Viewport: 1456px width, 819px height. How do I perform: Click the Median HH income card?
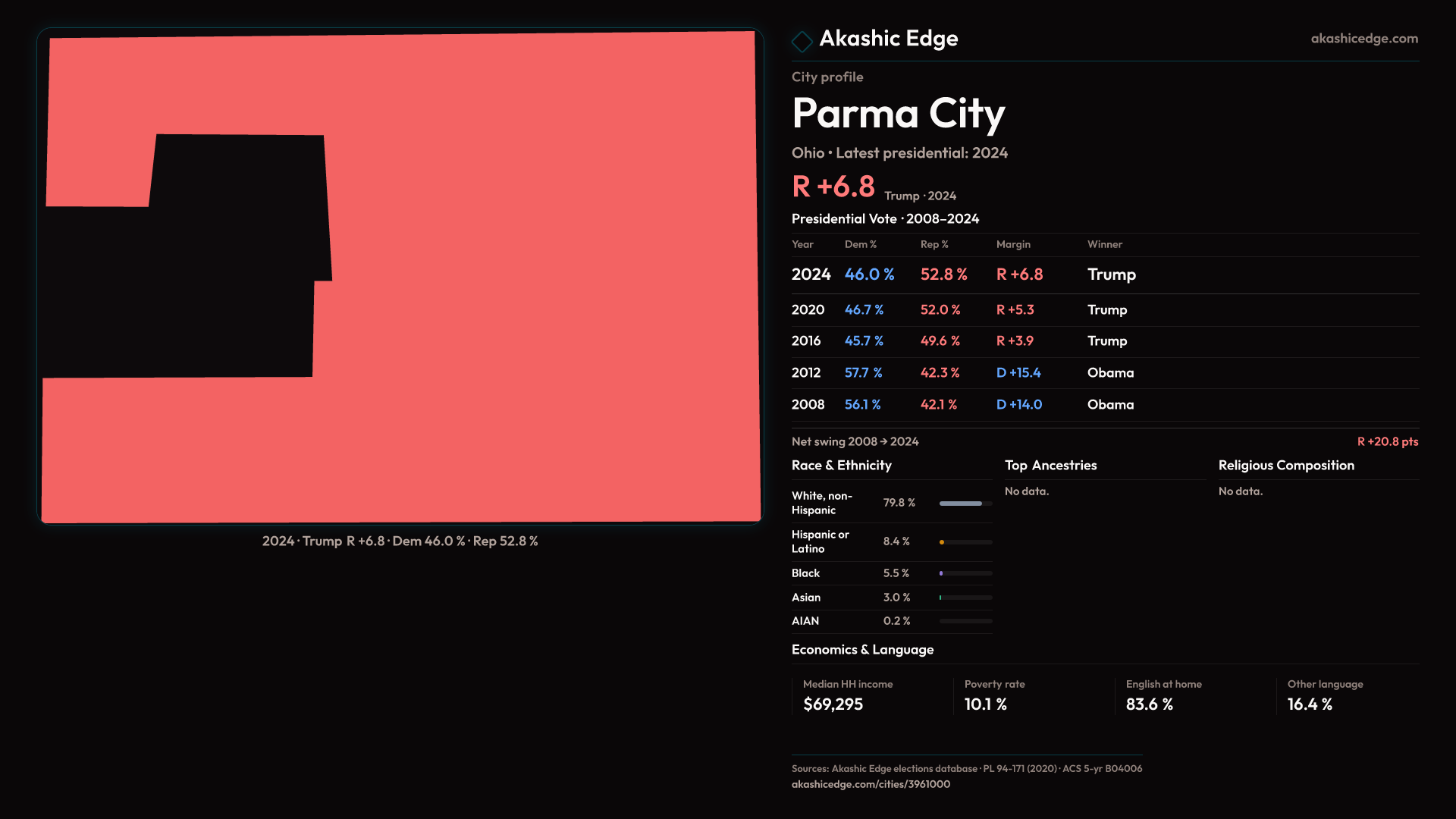coord(848,695)
